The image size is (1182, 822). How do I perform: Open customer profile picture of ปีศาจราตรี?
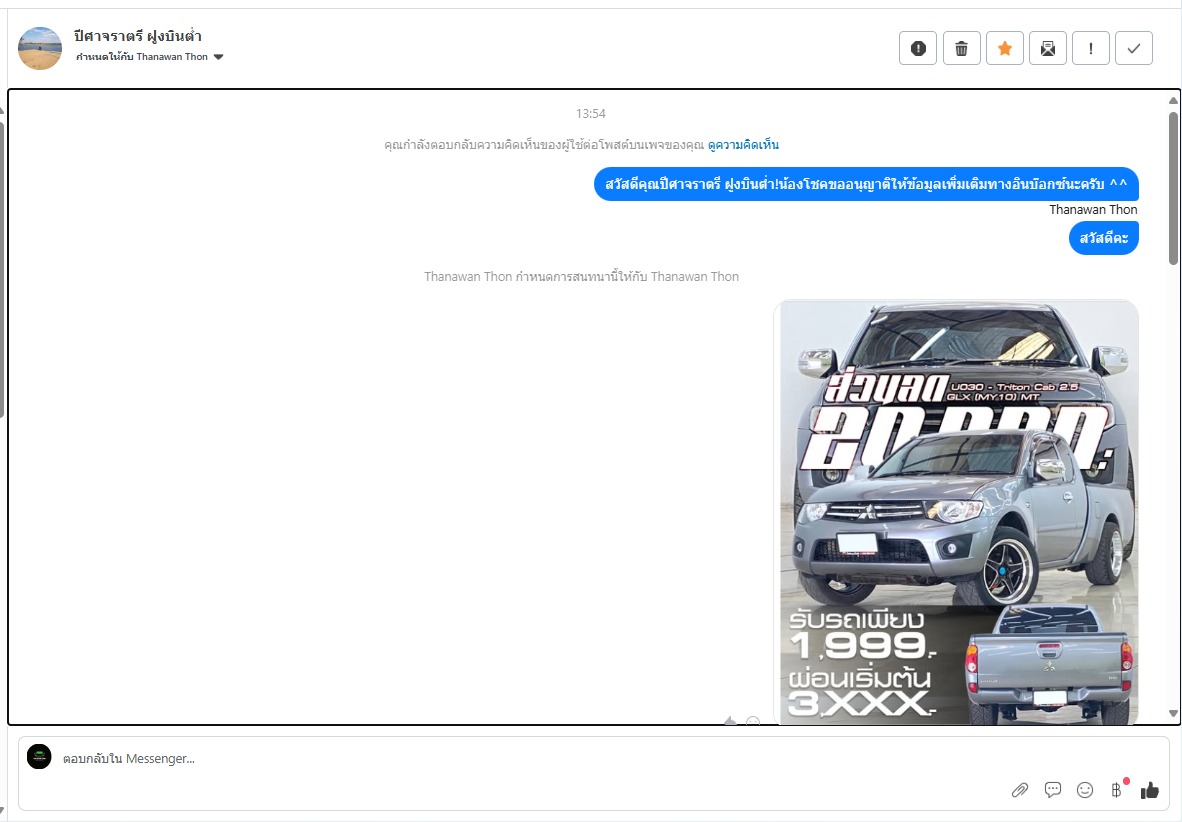40,48
